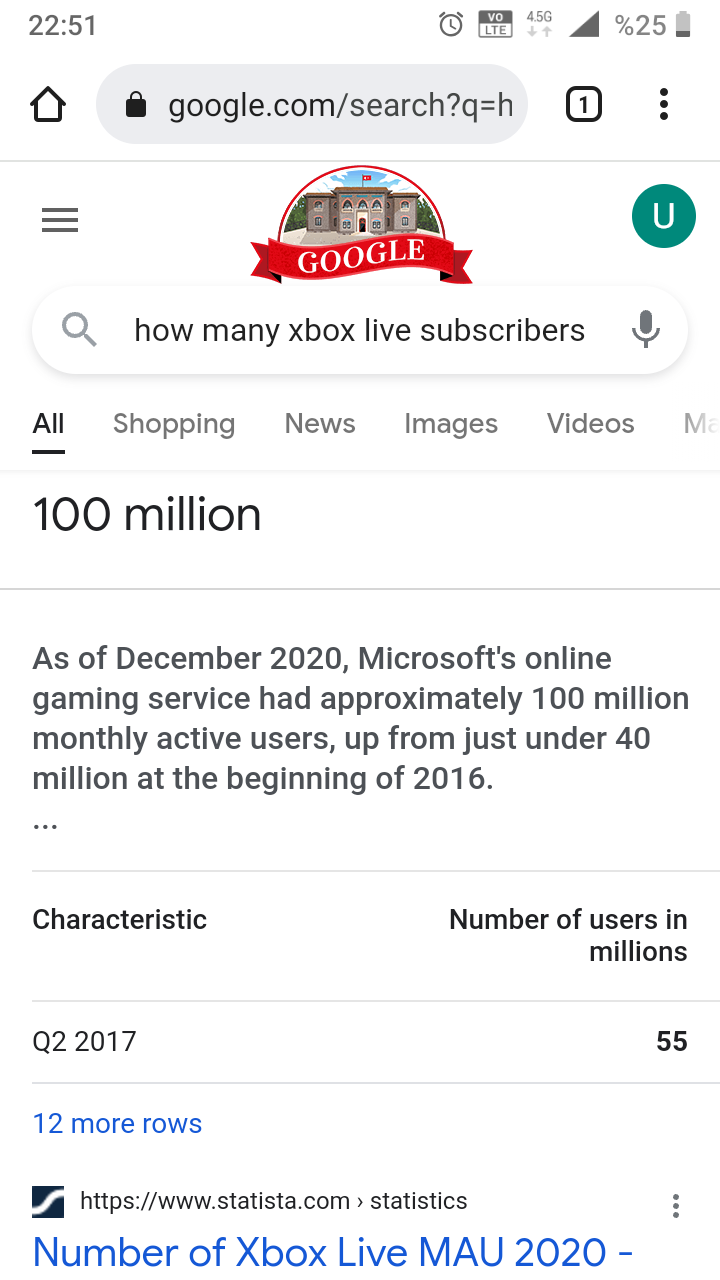
Task: Switch to the Images tab
Action: point(451,424)
